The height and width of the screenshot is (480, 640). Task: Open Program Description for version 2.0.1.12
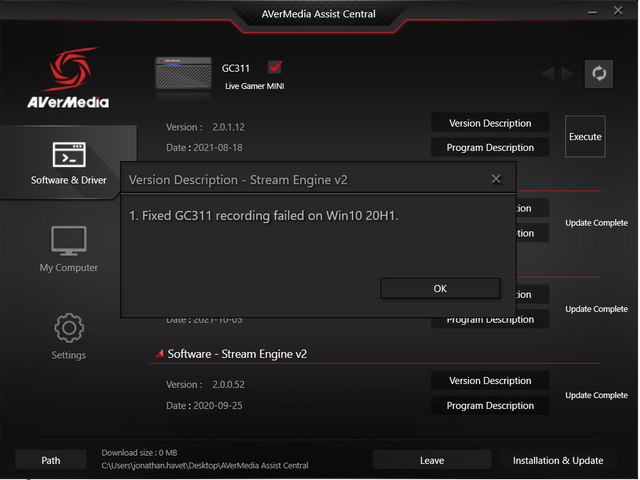[491, 148]
